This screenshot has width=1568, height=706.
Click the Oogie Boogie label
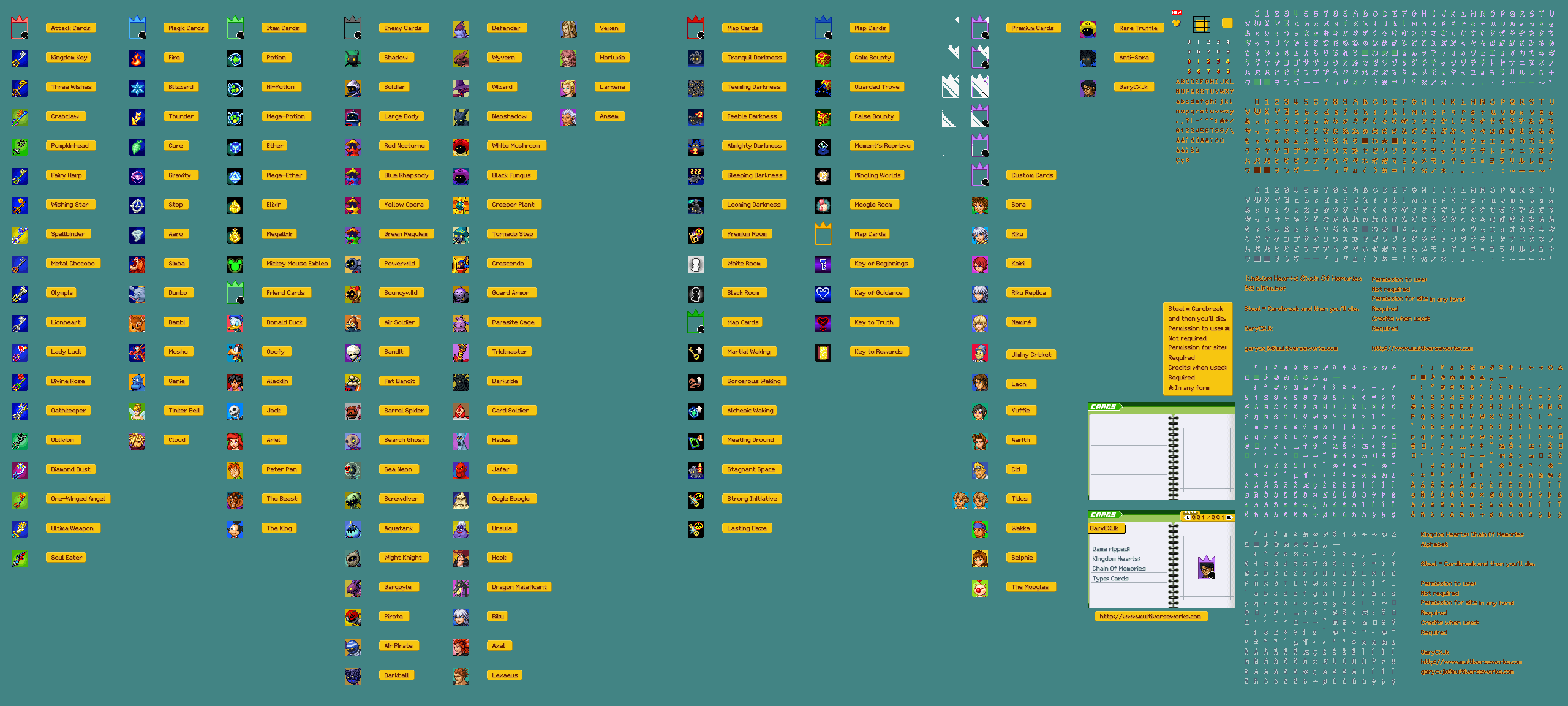click(511, 499)
